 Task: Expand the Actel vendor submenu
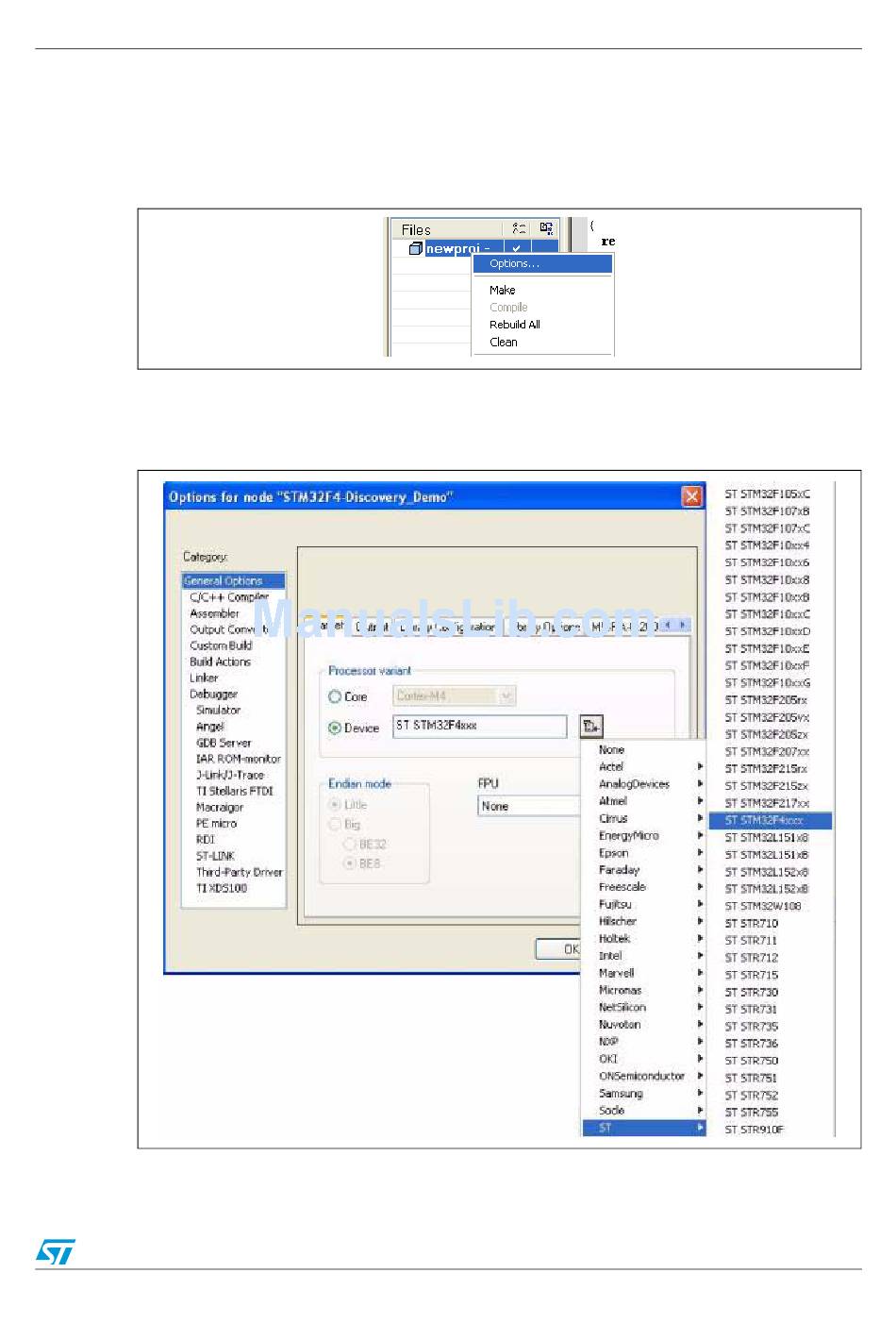(643, 767)
